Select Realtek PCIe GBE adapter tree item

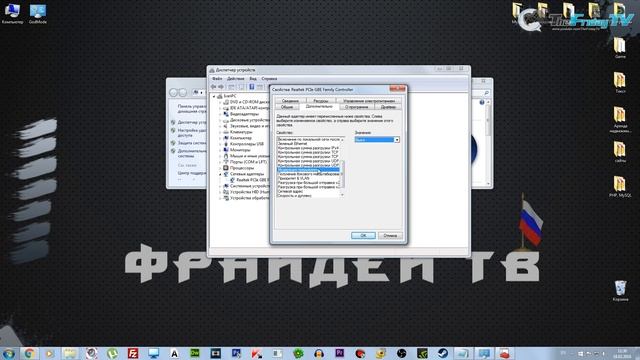coord(252,180)
